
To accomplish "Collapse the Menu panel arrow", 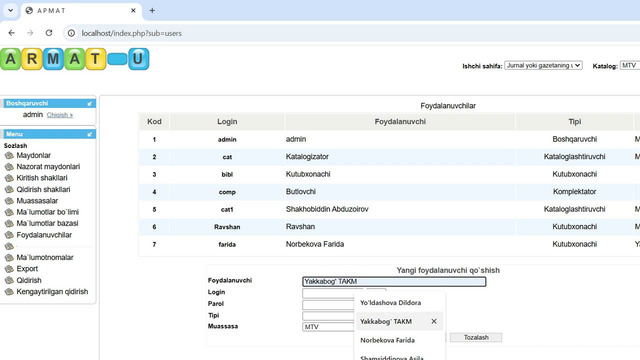I will (x=90, y=134).
